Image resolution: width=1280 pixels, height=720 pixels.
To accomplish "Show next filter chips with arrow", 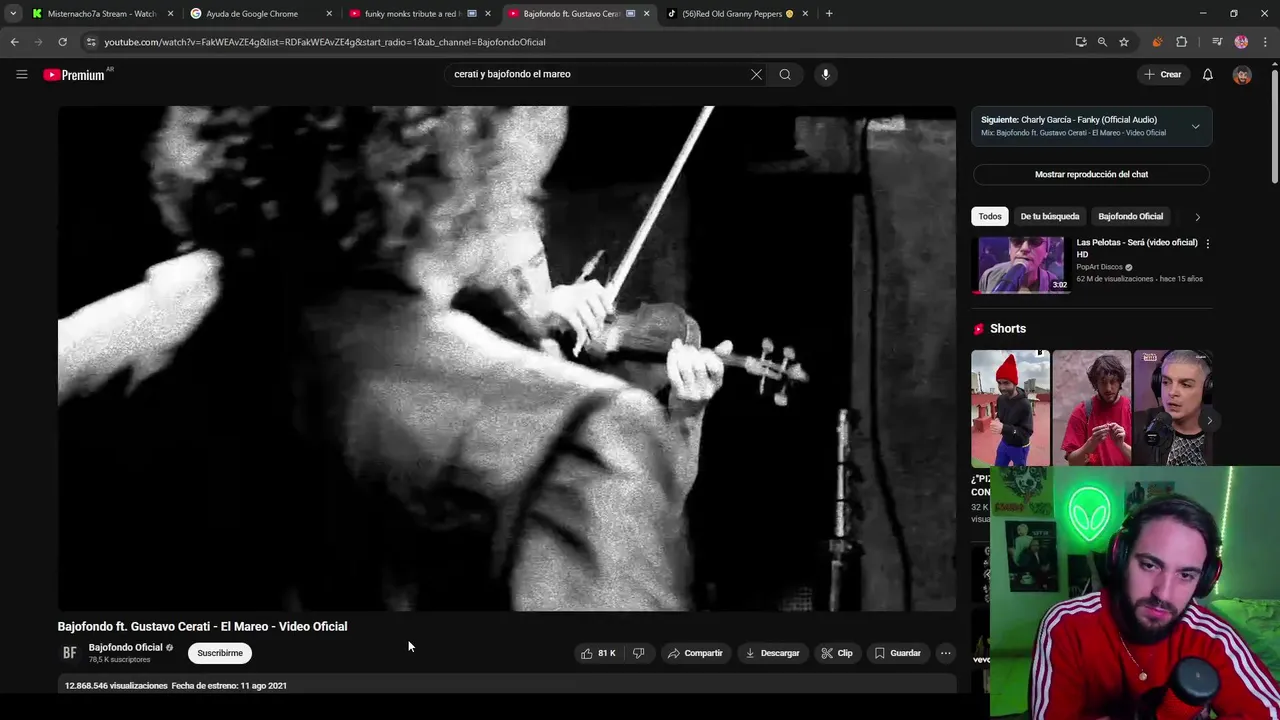I will pyautogui.click(x=1197, y=217).
